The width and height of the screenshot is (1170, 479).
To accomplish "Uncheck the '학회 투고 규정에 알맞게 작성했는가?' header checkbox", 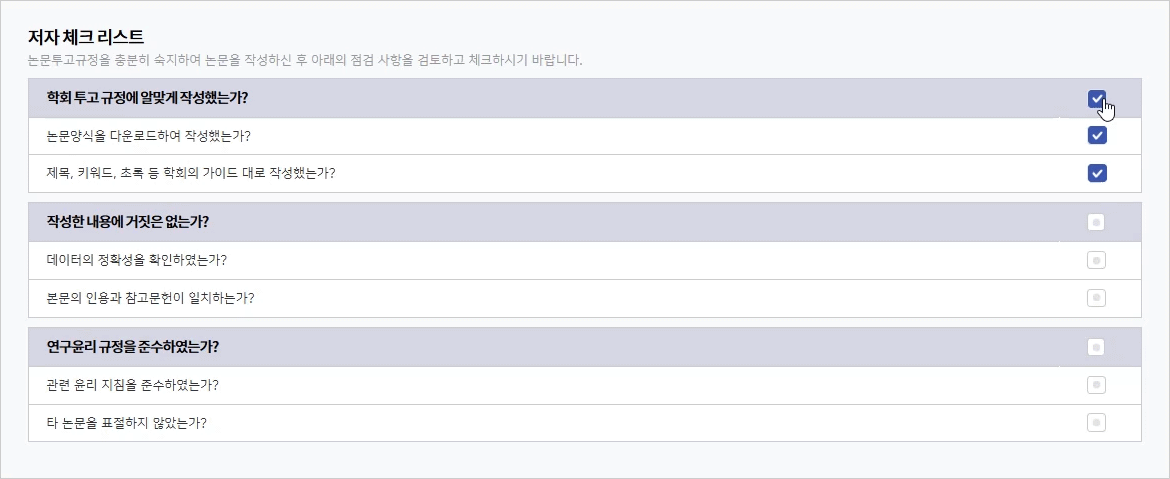I will (x=1096, y=98).
